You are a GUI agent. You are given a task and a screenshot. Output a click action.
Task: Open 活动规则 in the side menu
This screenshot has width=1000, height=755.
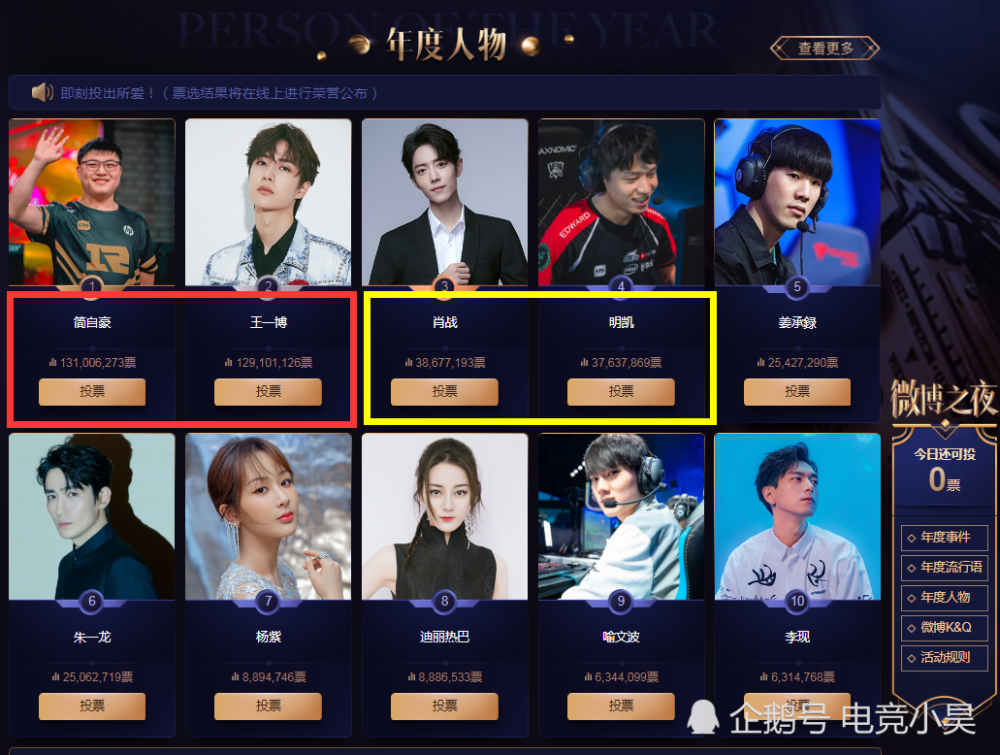click(x=945, y=657)
